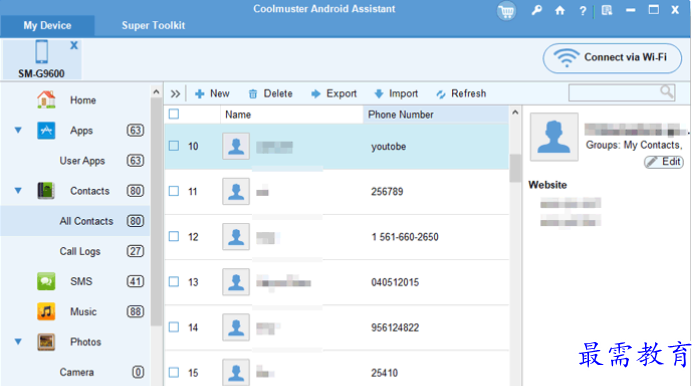
Task: Click avatar of contact row 12
Action: (x=236, y=237)
